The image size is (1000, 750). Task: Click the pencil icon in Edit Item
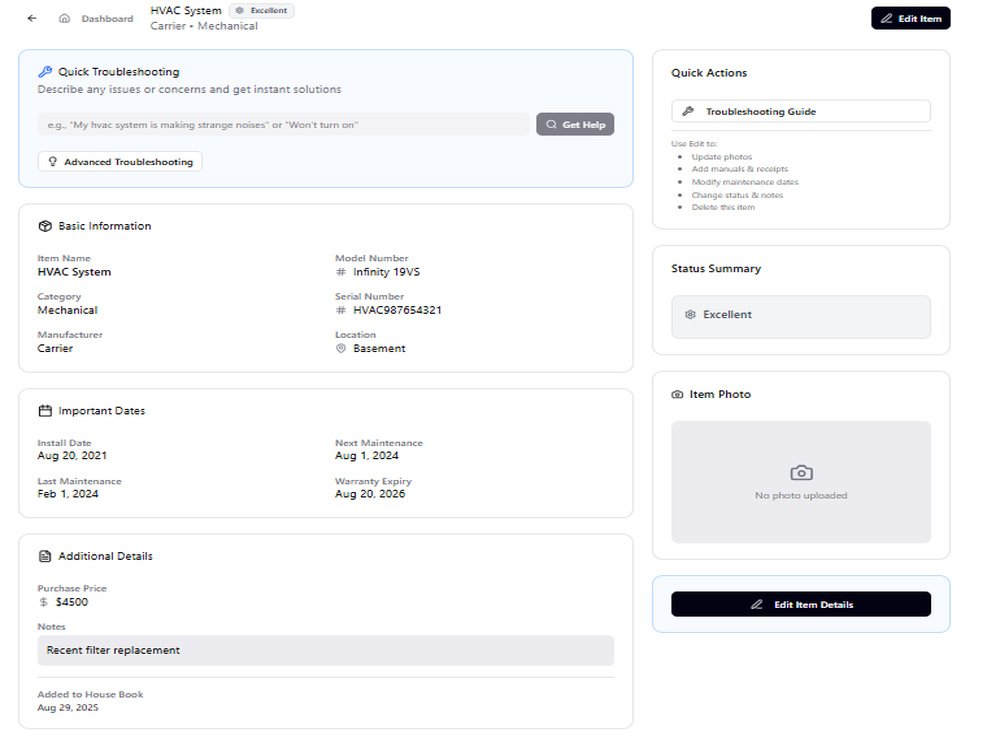click(886, 18)
